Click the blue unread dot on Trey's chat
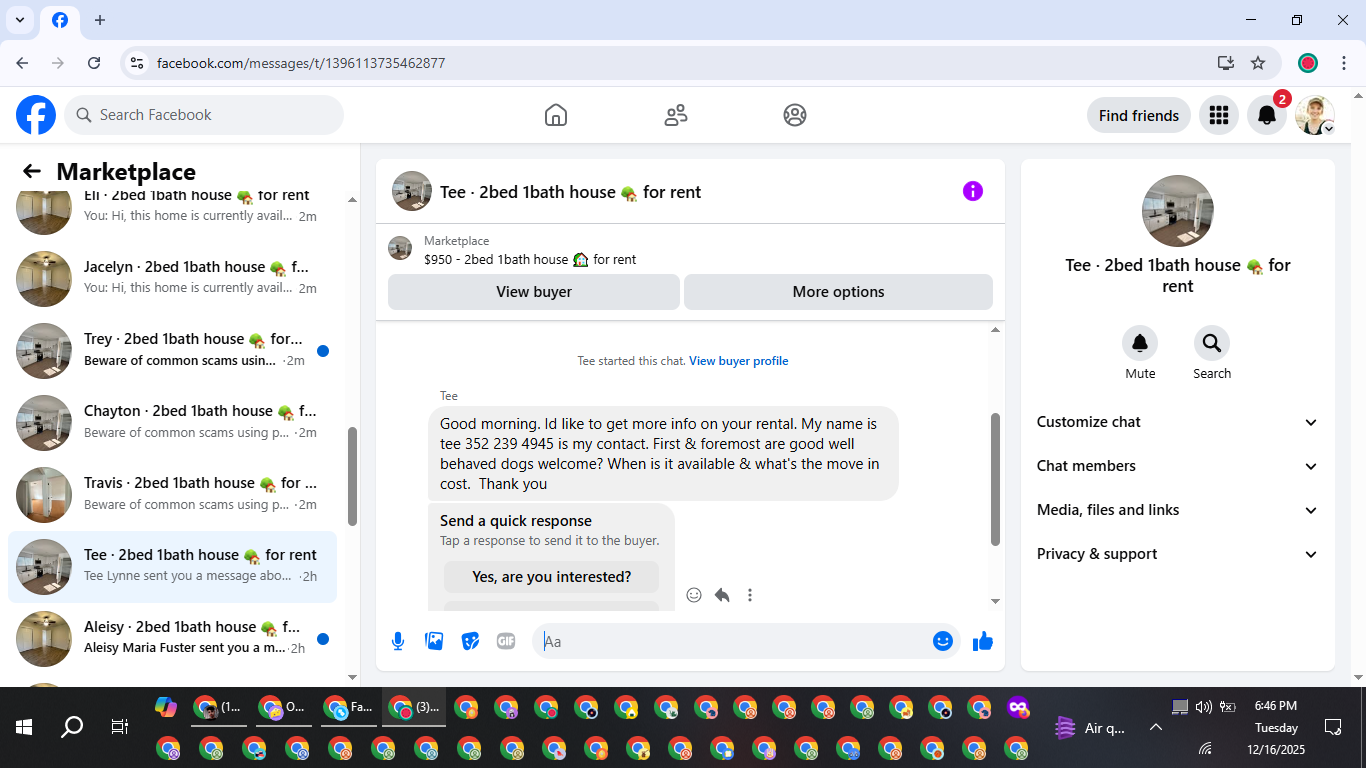The height and width of the screenshot is (768, 1366). click(323, 351)
